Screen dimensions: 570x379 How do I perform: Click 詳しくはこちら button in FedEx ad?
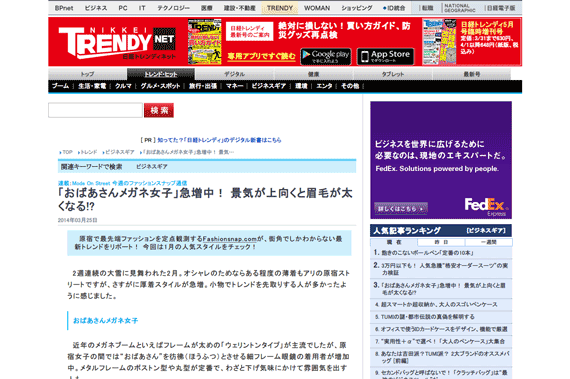click(x=401, y=209)
